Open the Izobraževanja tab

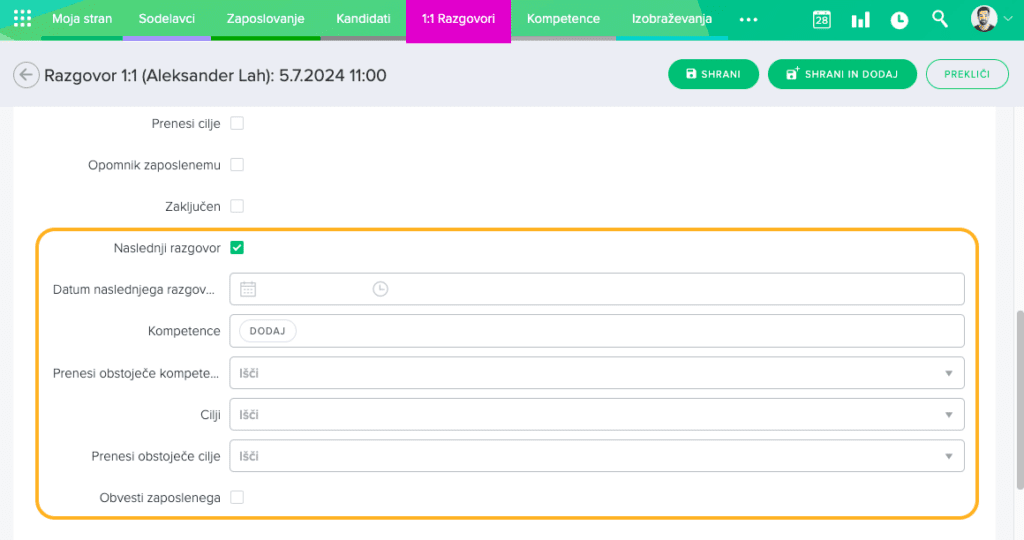(671, 19)
